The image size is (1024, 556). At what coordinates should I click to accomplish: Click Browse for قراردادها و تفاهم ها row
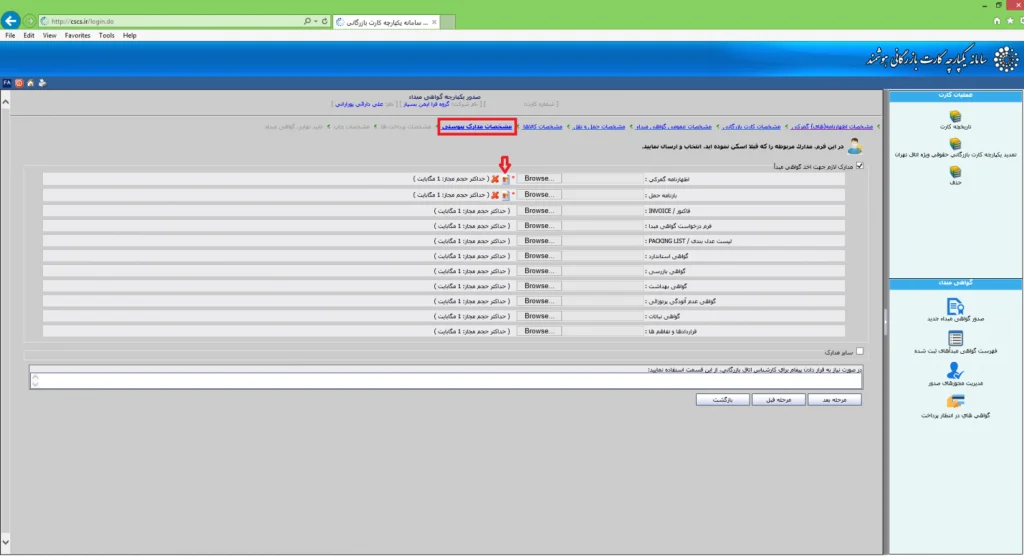pyautogui.click(x=539, y=331)
